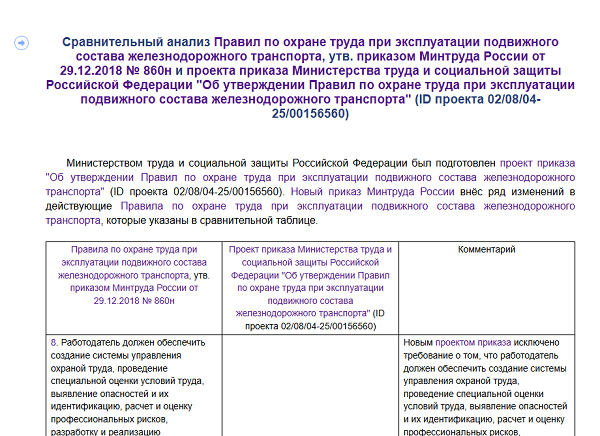Click the cell text "Работодатель должен обеспечить"
600x436 pixels.
point(133,342)
